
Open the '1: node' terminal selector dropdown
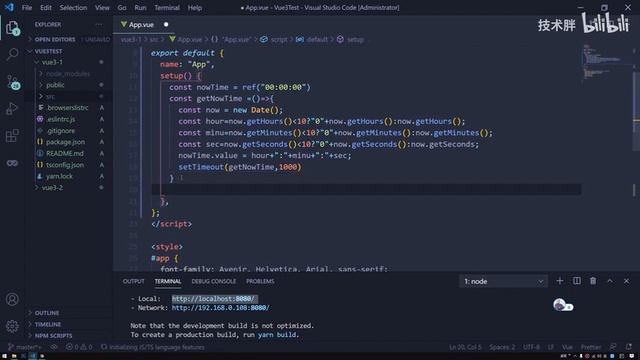(x=503, y=281)
